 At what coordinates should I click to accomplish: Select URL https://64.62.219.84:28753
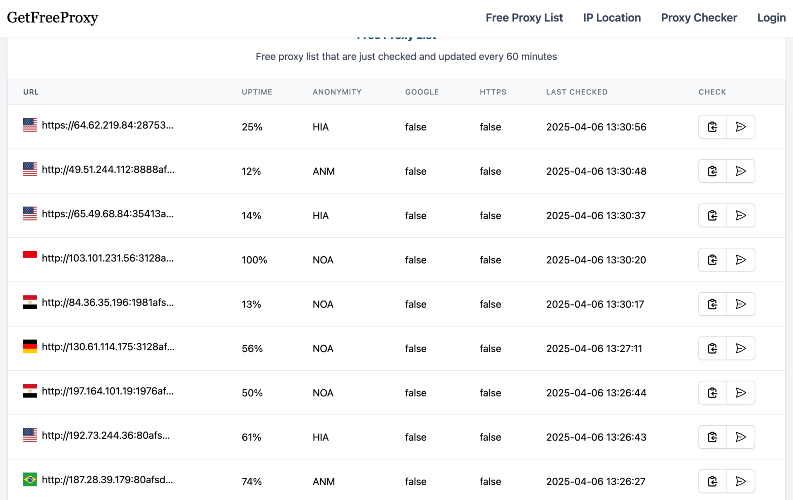pyautogui.click(x=108, y=125)
